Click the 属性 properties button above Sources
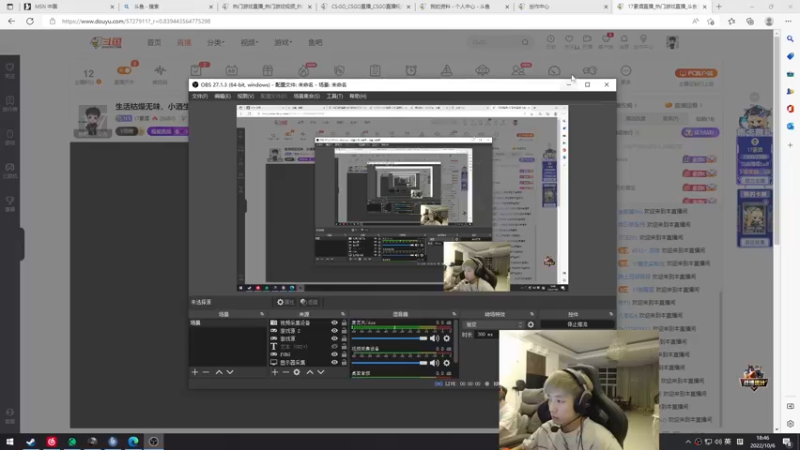This screenshot has height=450, width=800. point(285,302)
